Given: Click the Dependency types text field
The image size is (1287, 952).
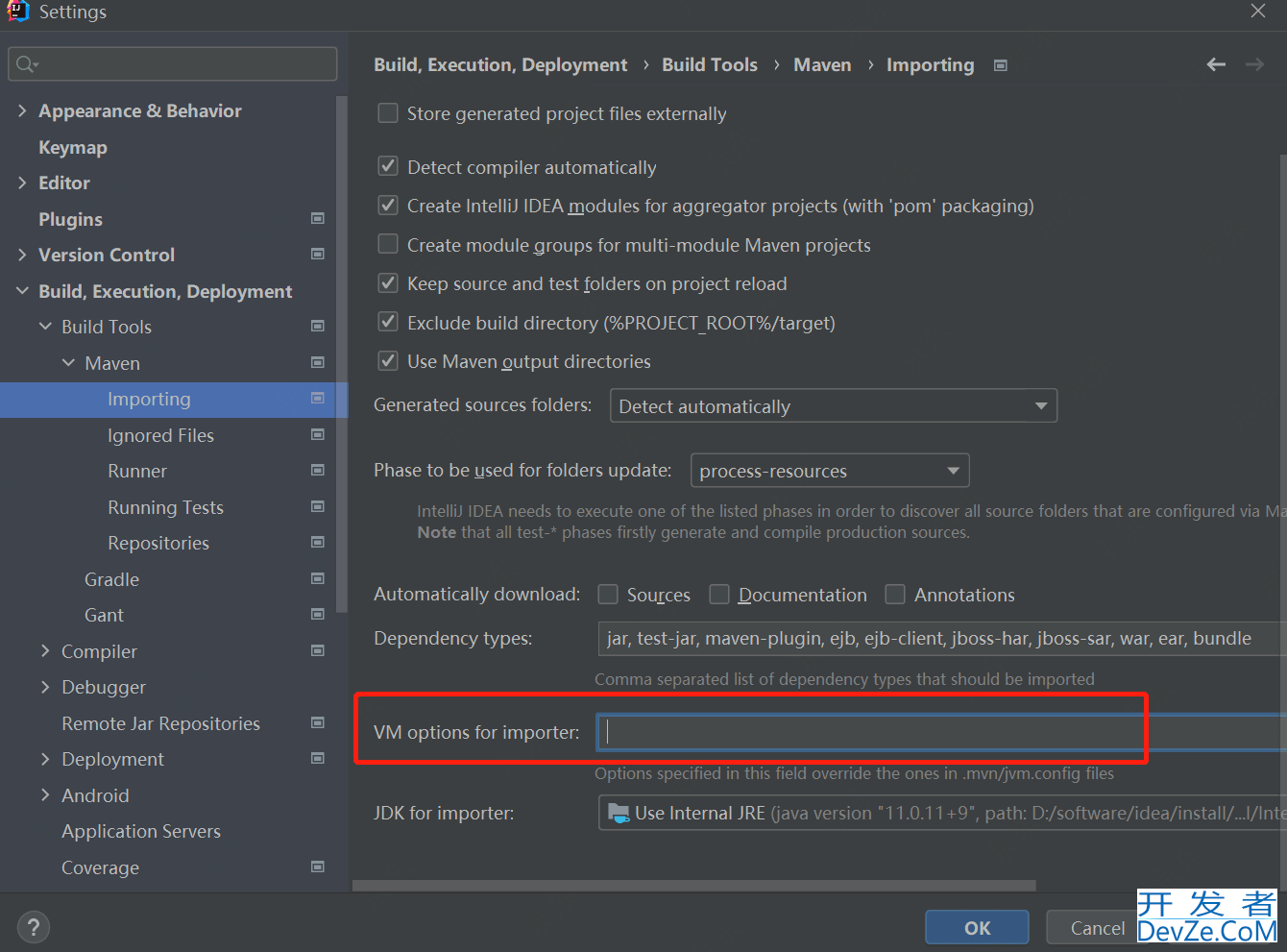Looking at the screenshot, I should pos(942,638).
